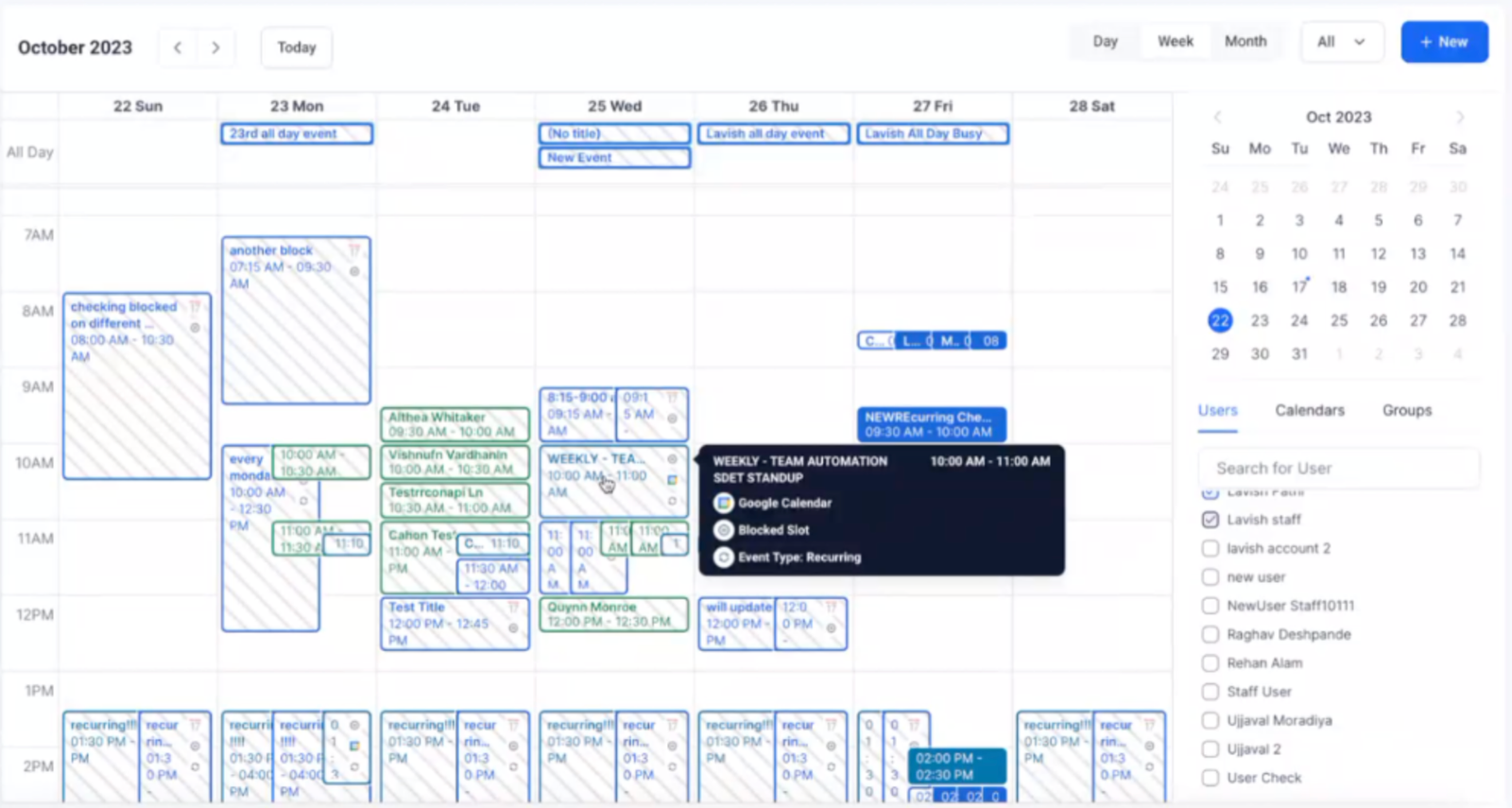Click the Blocked Slot icon in tooltip
1512x808 pixels.
724,530
